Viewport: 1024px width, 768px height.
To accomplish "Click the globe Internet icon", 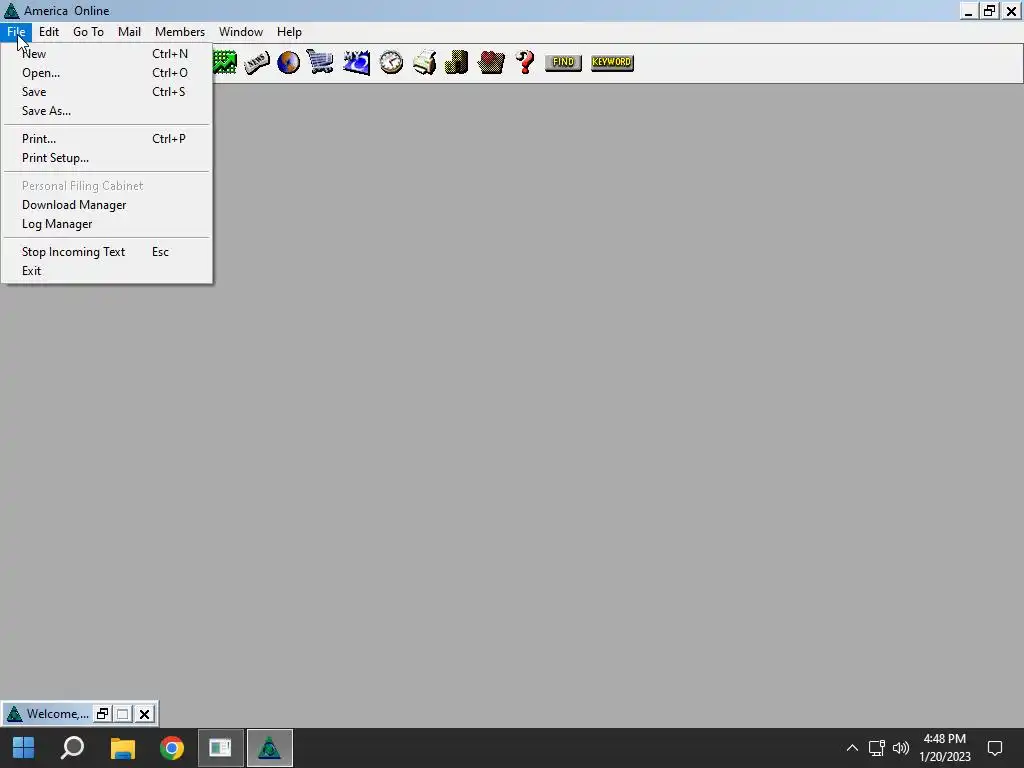I will [x=288, y=63].
